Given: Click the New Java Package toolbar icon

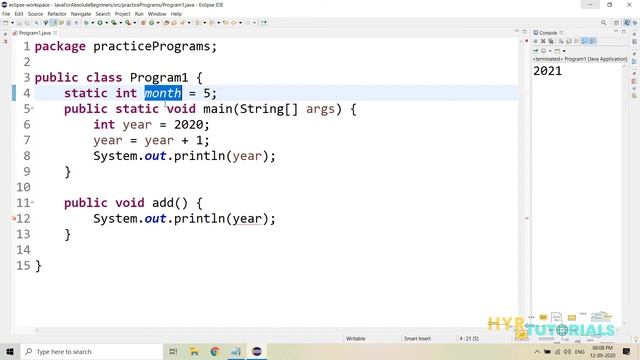Looking at the screenshot, I should click(x=143, y=23).
